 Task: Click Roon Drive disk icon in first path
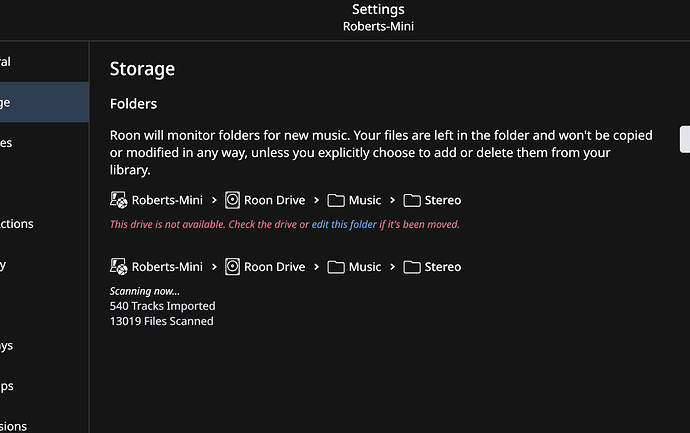232,200
